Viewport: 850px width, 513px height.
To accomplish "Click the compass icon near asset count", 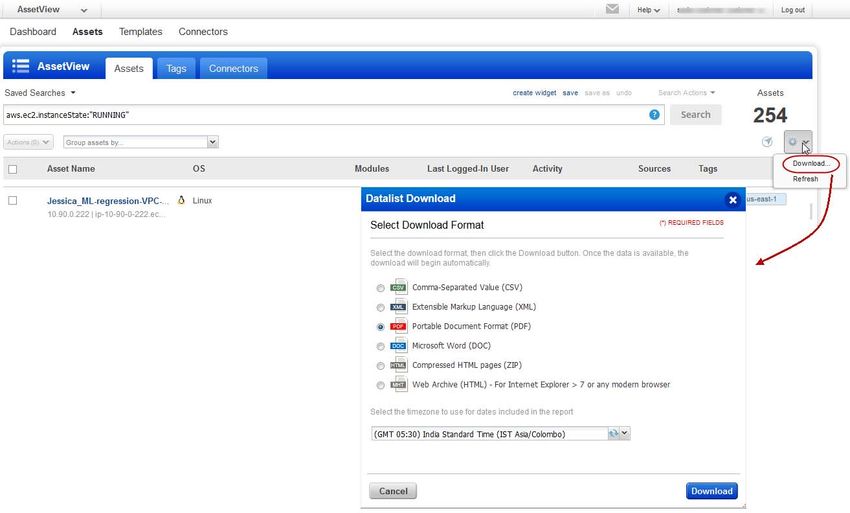I will tap(767, 142).
